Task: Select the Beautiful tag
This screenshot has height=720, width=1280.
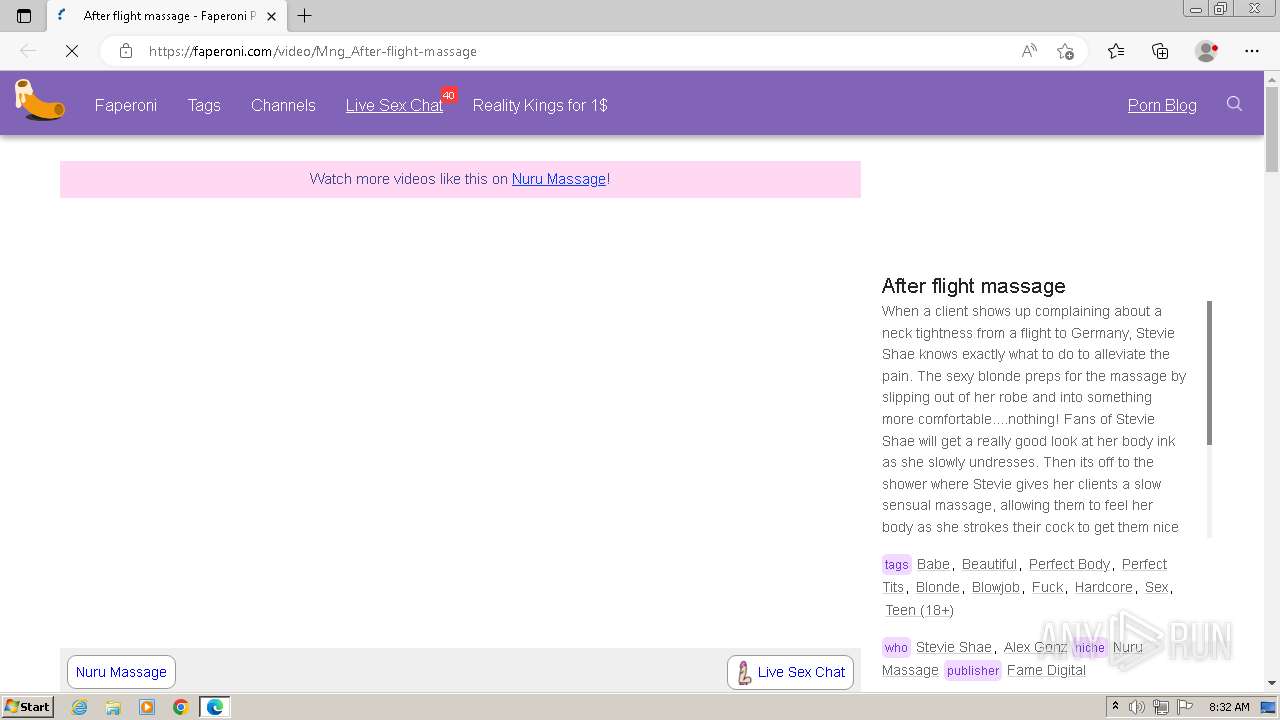Action: point(989,564)
